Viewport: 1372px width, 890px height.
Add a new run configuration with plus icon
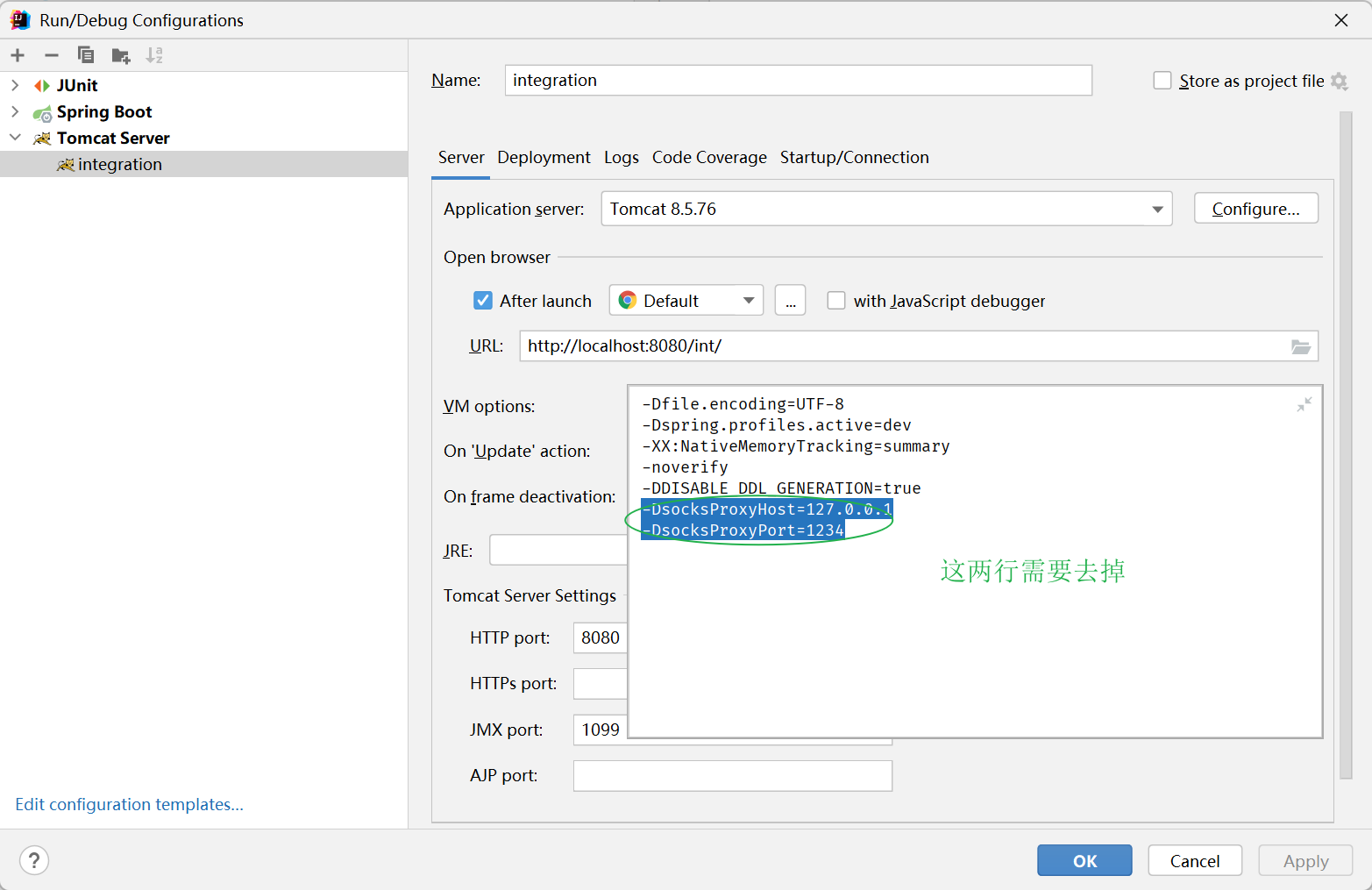[x=18, y=54]
